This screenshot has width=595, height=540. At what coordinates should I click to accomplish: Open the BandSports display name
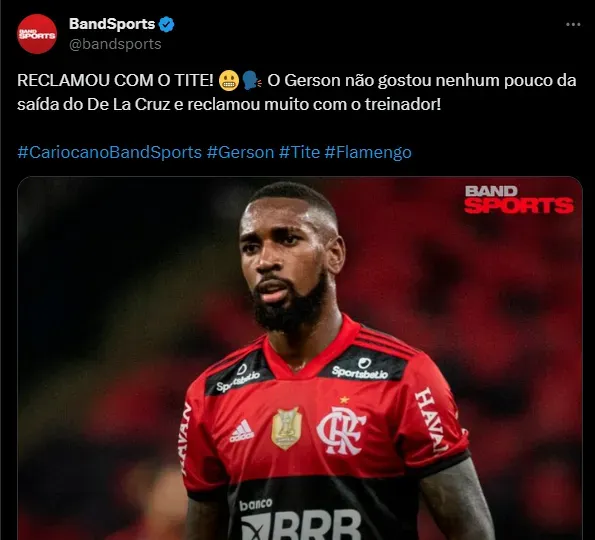coord(112,24)
